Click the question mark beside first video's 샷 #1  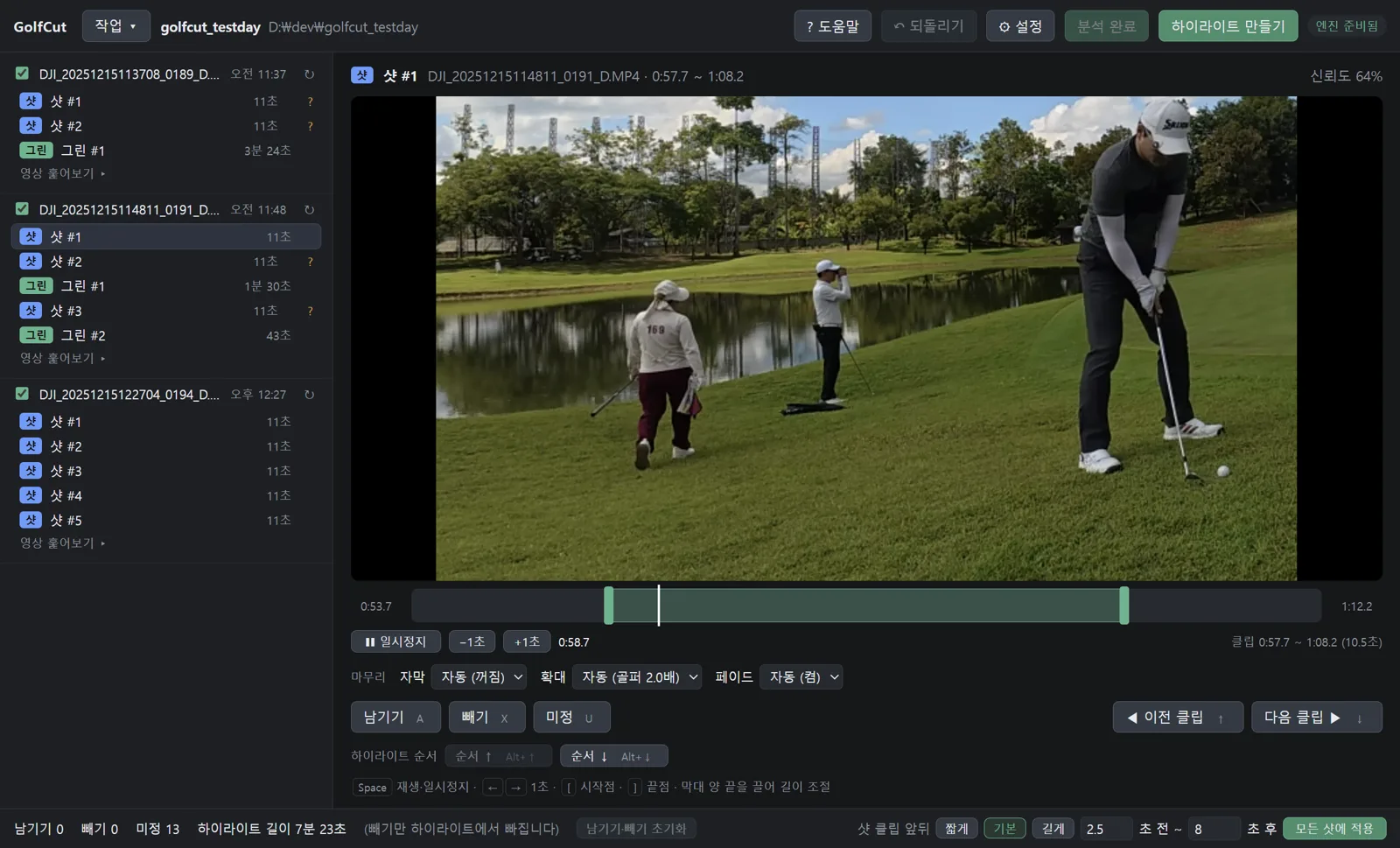(x=310, y=102)
